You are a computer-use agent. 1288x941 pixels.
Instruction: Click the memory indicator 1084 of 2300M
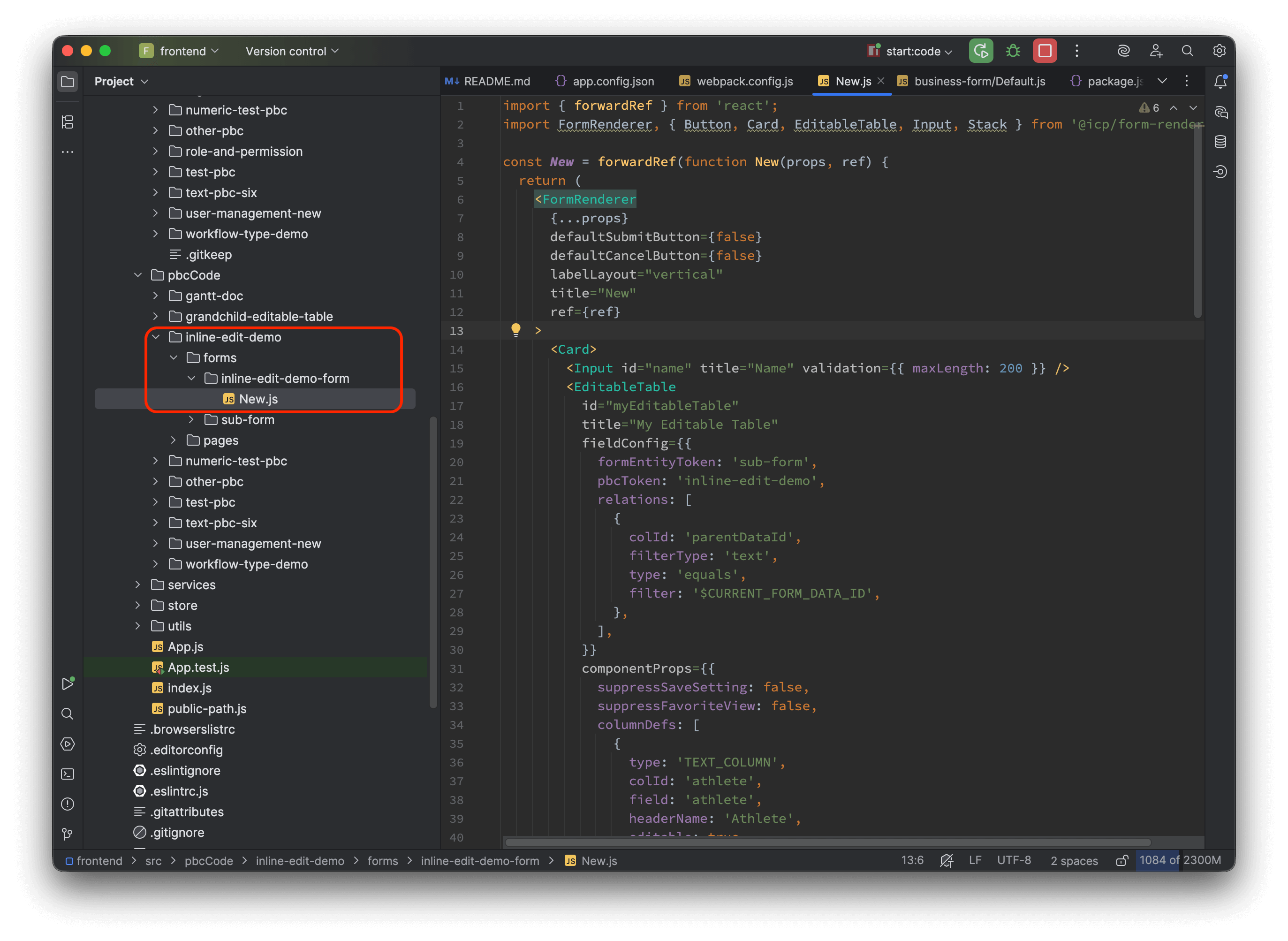1180,860
